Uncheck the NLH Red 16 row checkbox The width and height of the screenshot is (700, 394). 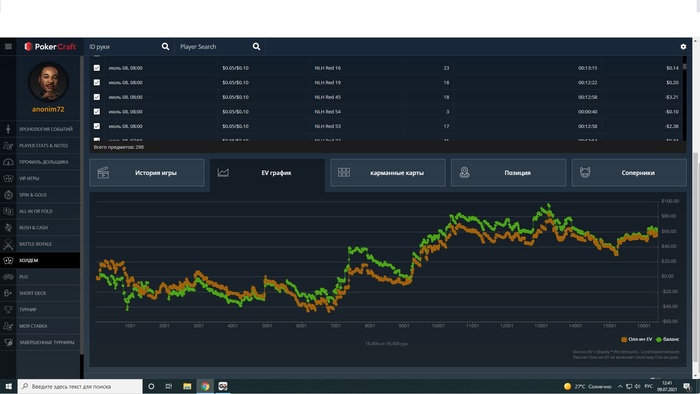click(97, 68)
